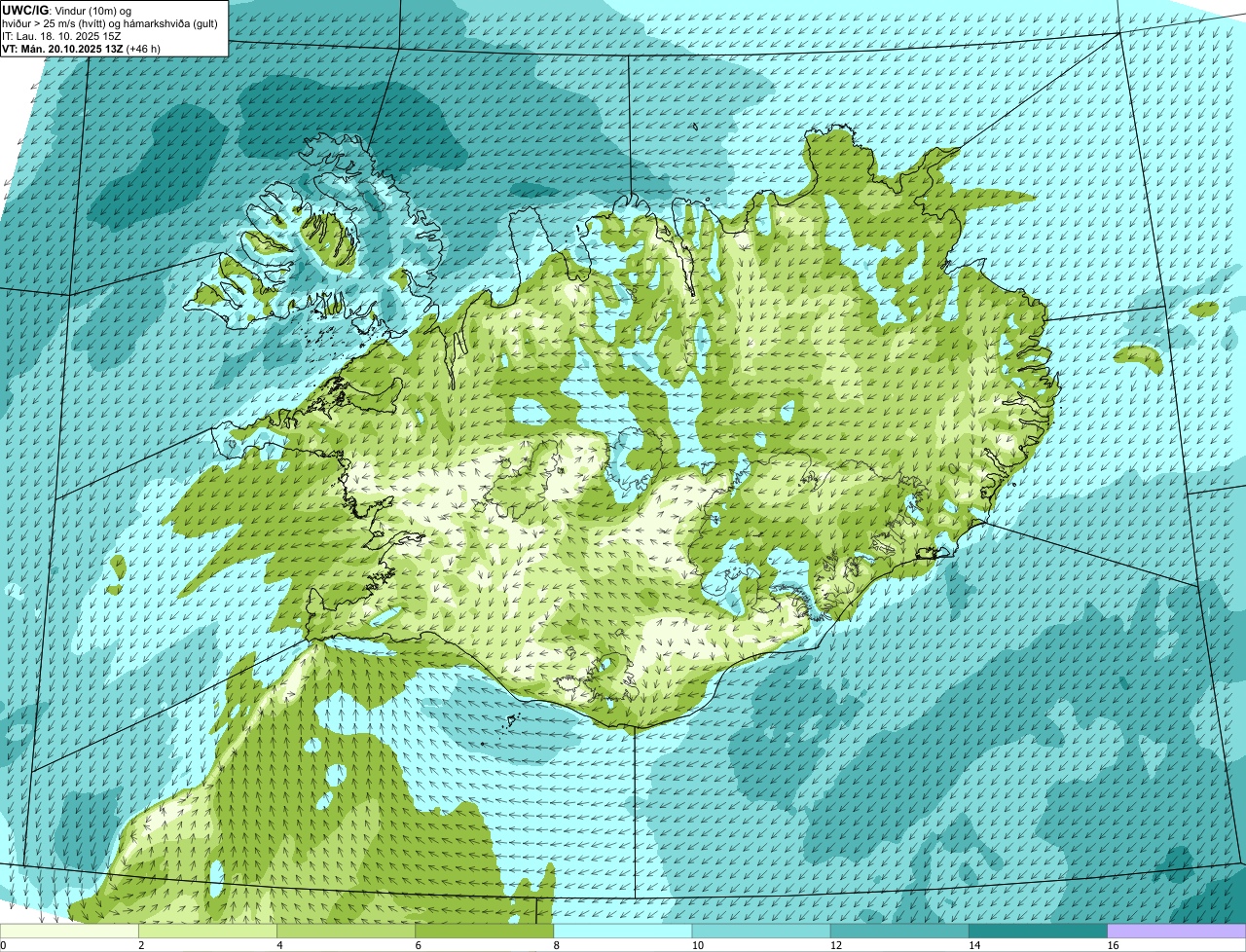Screen dimensions: 1246x952
Task: Click the scale label '12'
Action: click(x=834, y=945)
